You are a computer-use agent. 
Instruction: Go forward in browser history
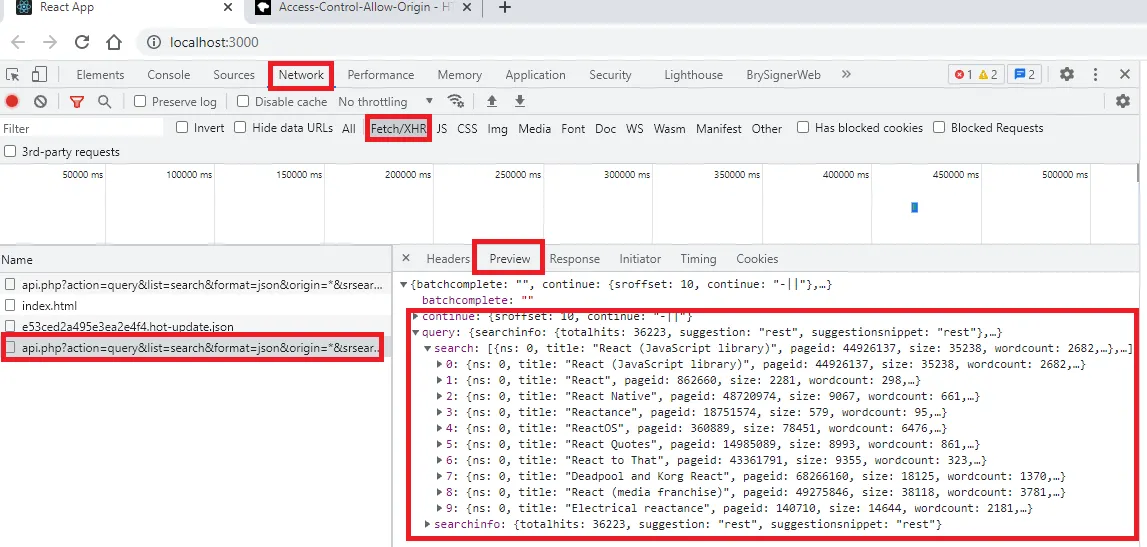50,42
